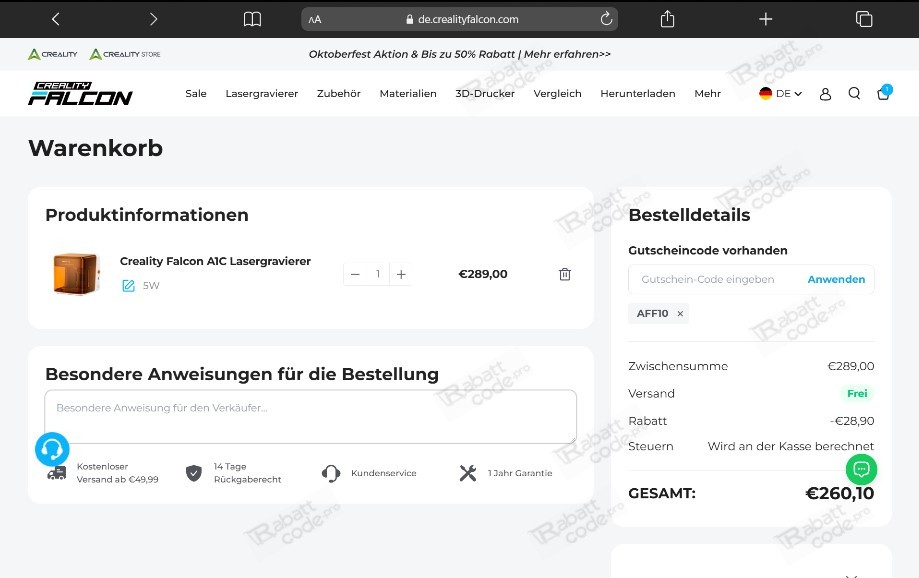Image resolution: width=919 pixels, height=578 pixels.
Task: Decrease quantity with the minus button
Action: 355,274
